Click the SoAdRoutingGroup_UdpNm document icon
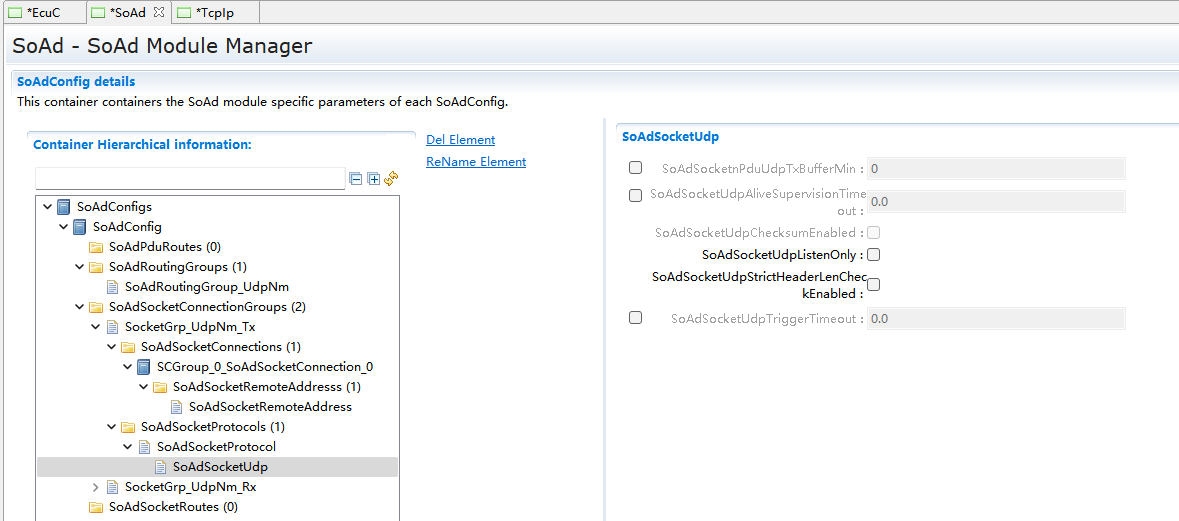1179x521 pixels. (x=112, y=287)
